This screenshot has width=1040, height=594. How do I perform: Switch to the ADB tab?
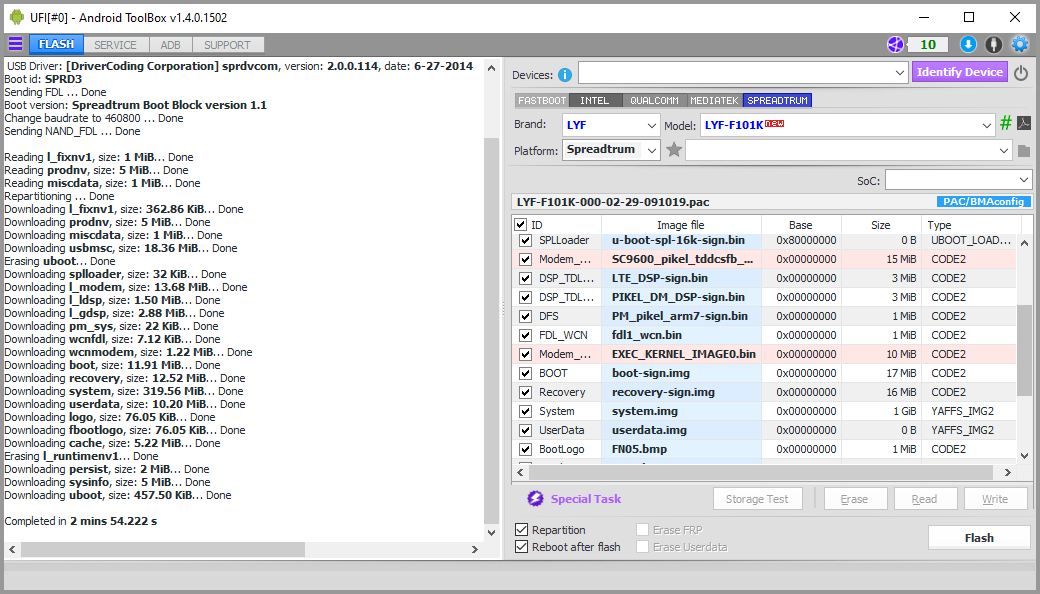170,45
